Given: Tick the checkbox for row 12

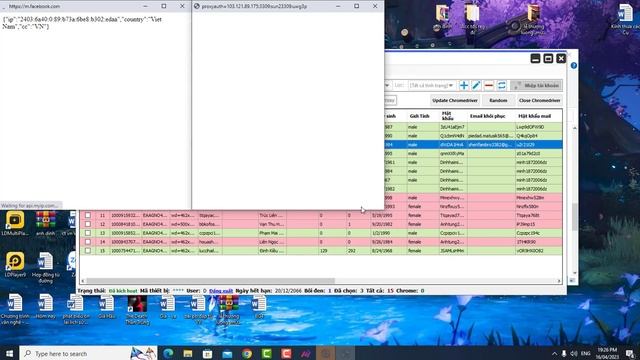Looking at the screenshot, I should click(88, 224).
